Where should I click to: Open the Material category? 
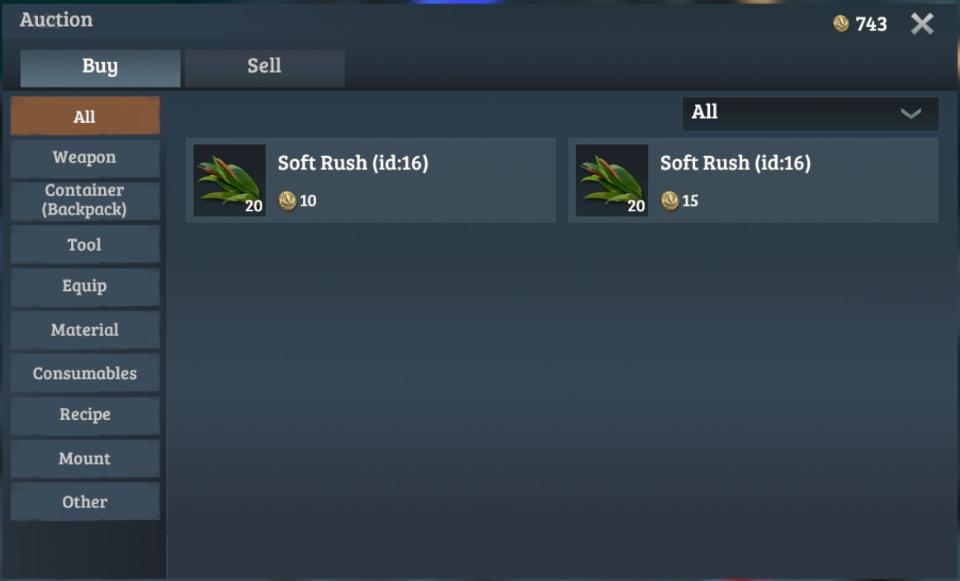[x=85, y=330]
